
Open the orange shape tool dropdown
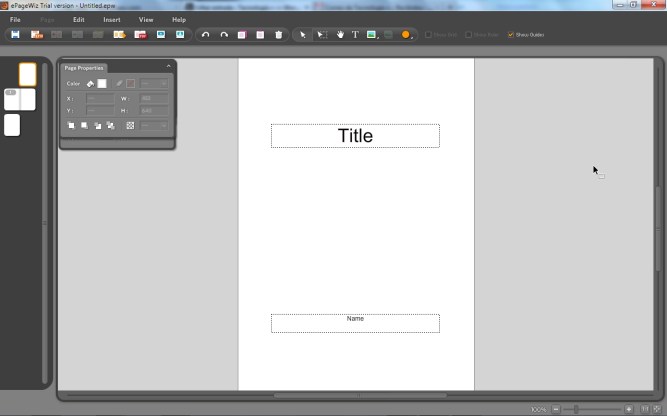click(x=407, y=35)
